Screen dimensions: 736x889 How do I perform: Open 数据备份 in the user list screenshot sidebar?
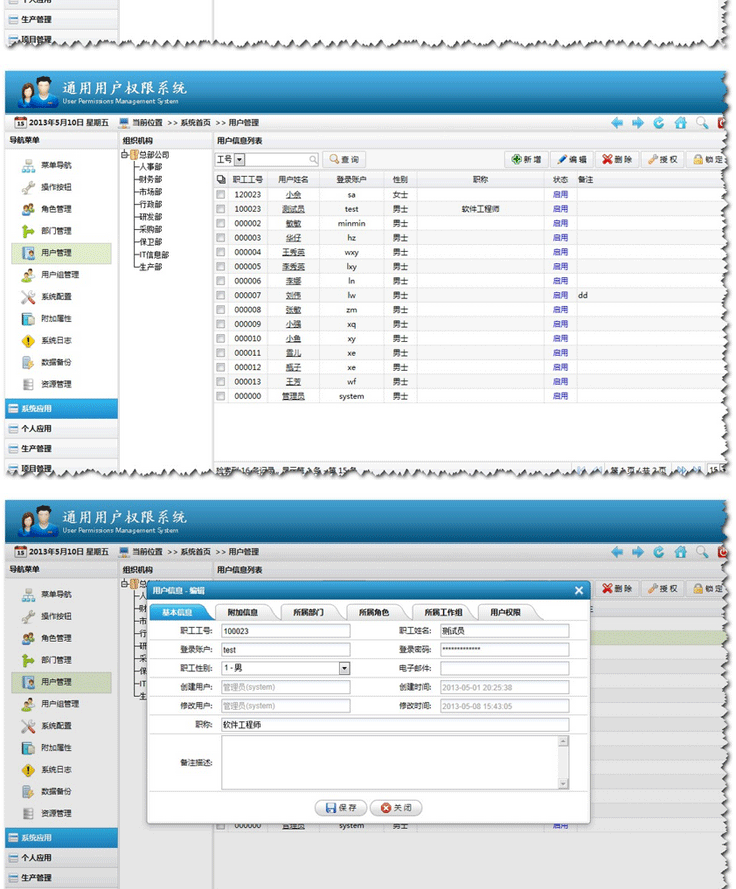pos(47,362)
